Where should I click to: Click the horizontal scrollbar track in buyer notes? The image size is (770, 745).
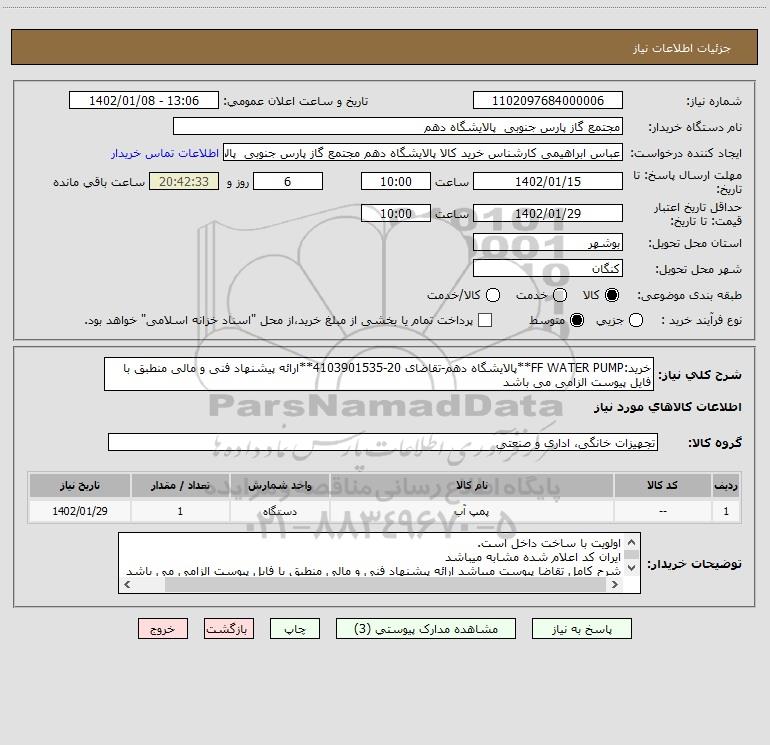pos(385,584)
